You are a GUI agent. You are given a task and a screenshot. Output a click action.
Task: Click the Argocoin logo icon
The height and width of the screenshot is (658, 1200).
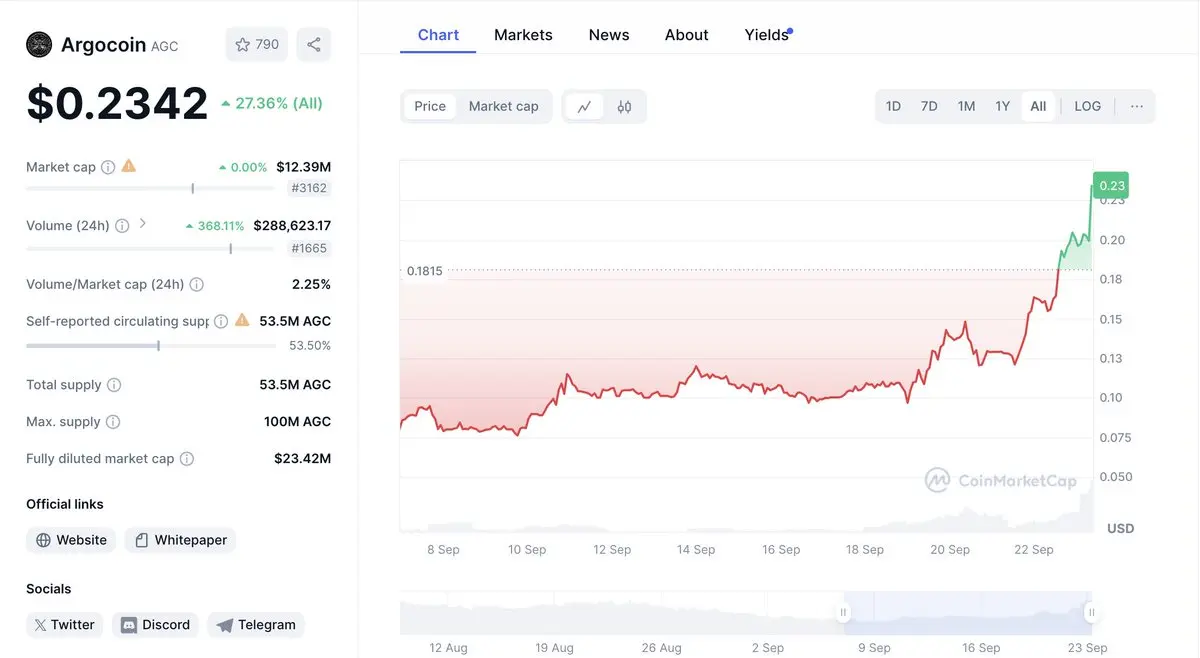39,44
